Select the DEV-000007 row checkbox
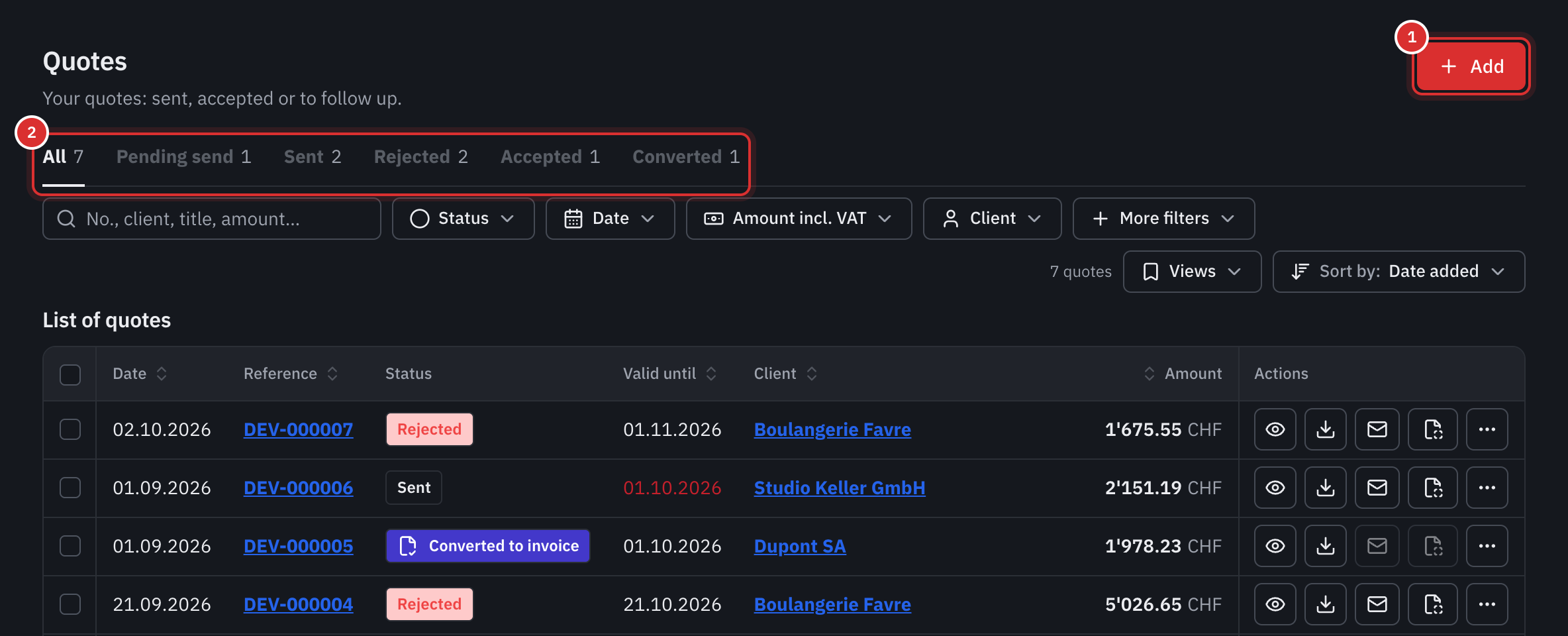Viewport: 1568px width, 636px height. pos(70,429)
